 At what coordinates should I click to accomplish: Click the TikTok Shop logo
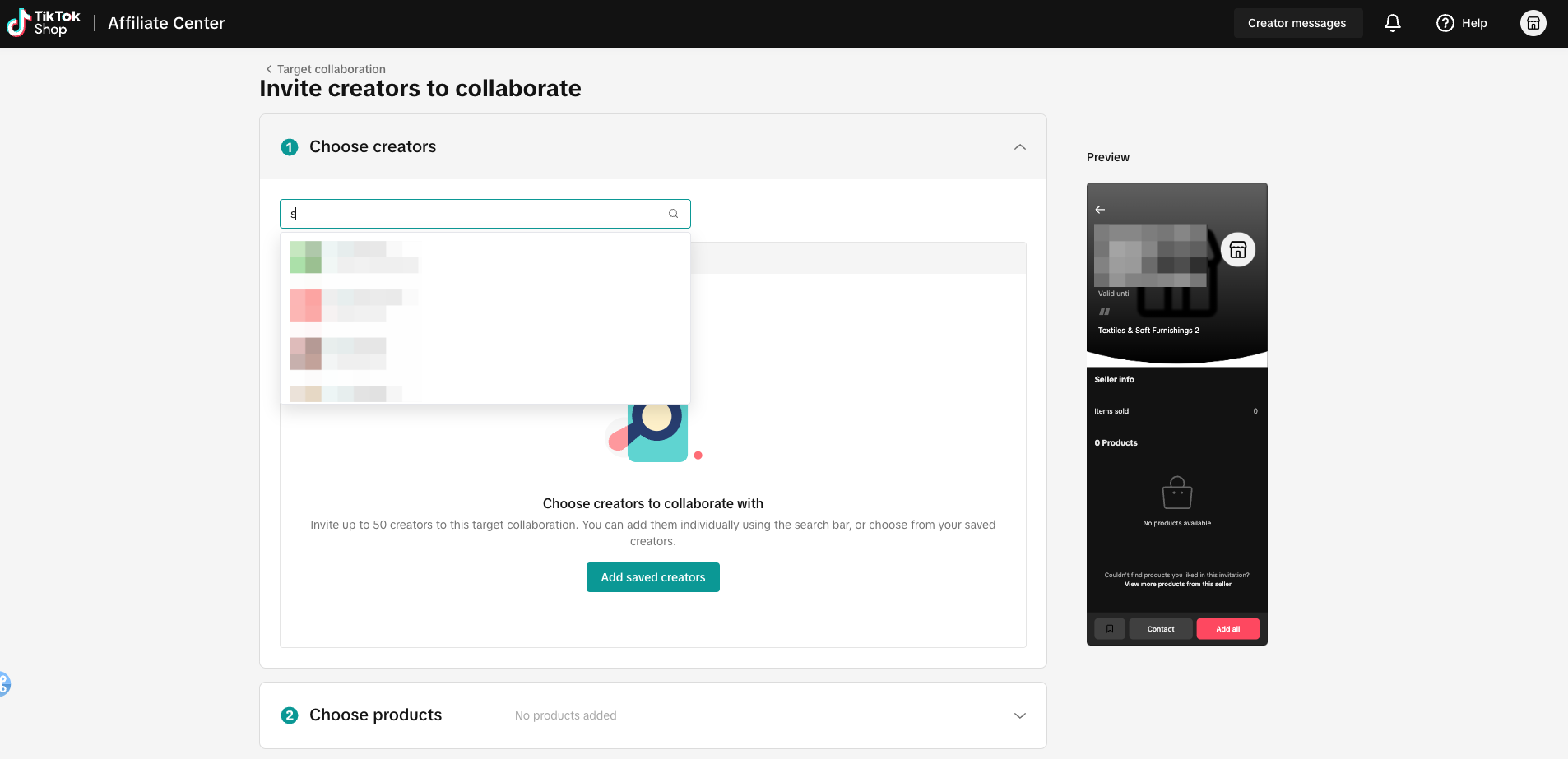pos(44,23)
